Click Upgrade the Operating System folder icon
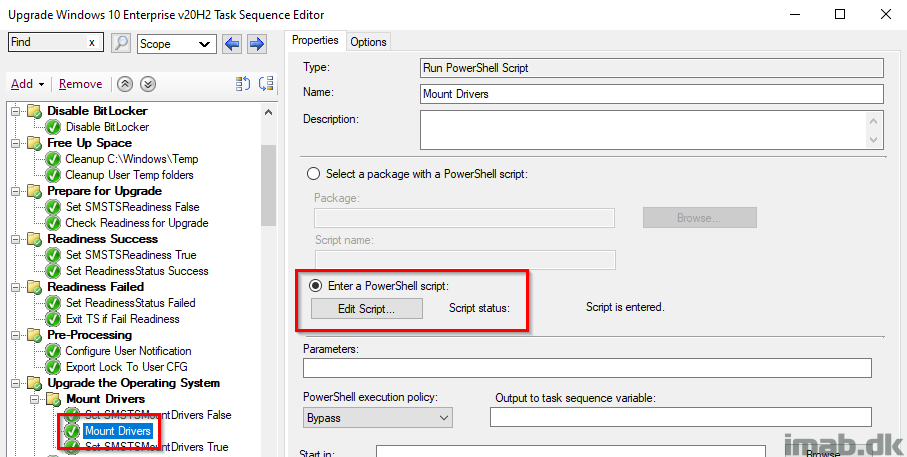 pyautogui.click(x=35, y=383)
